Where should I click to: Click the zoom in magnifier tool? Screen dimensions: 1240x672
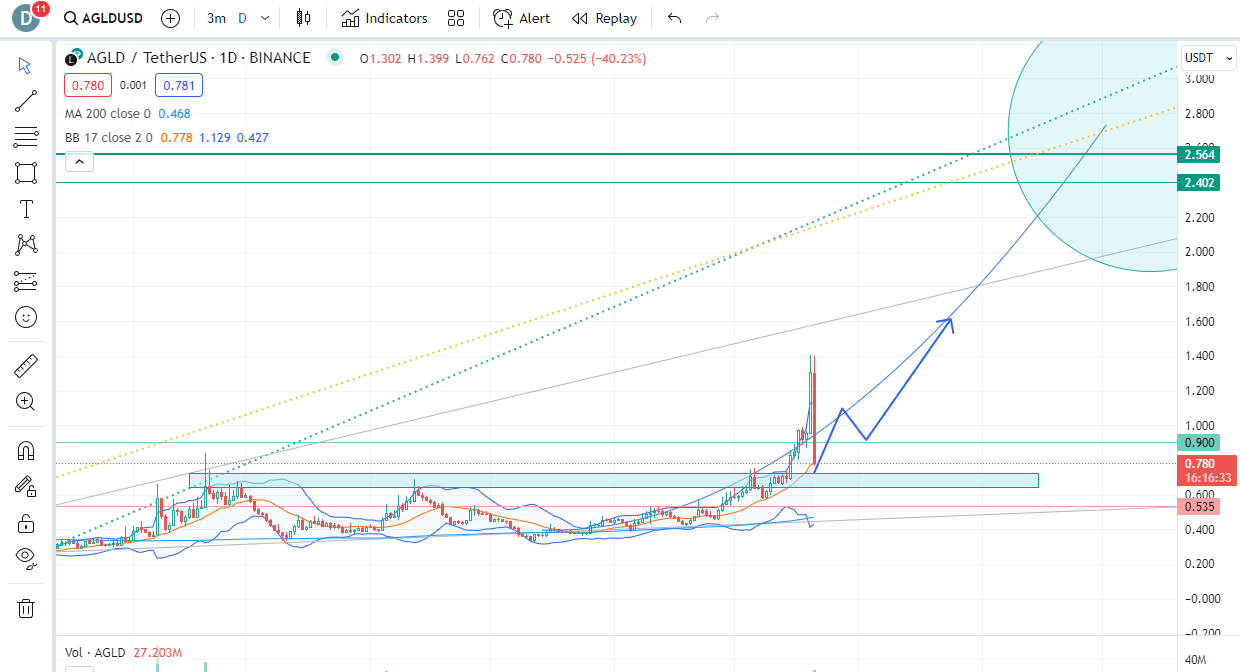click(x=26, y=402)
